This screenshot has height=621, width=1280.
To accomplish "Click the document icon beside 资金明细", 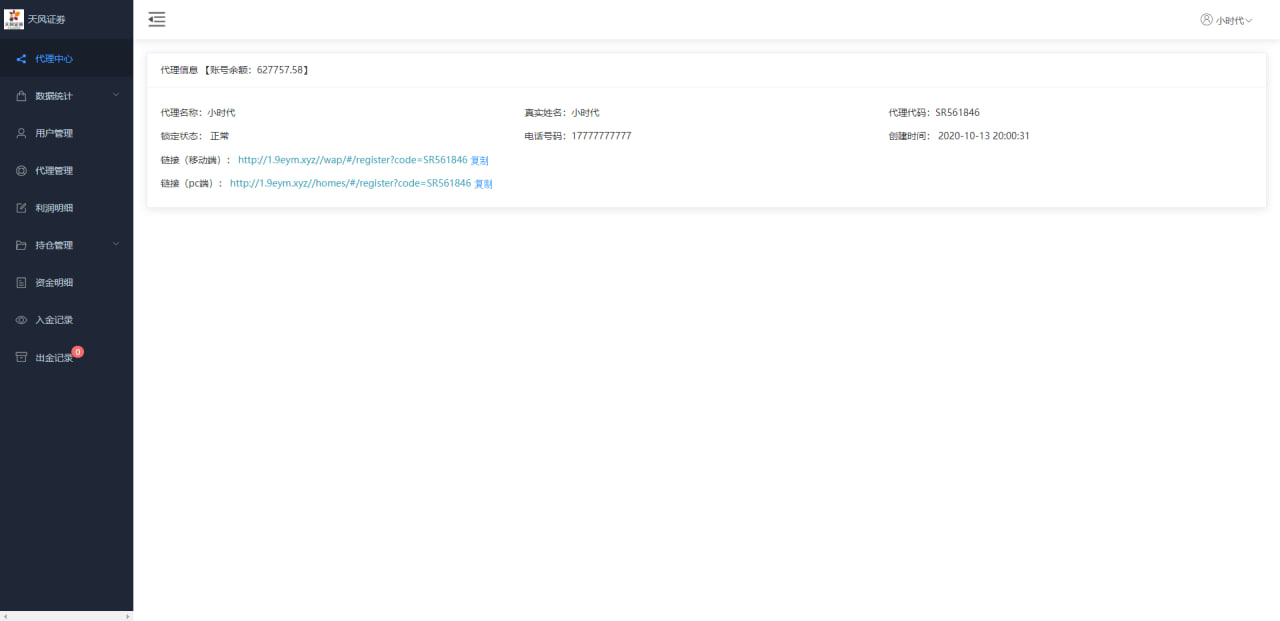I will 21,283.
